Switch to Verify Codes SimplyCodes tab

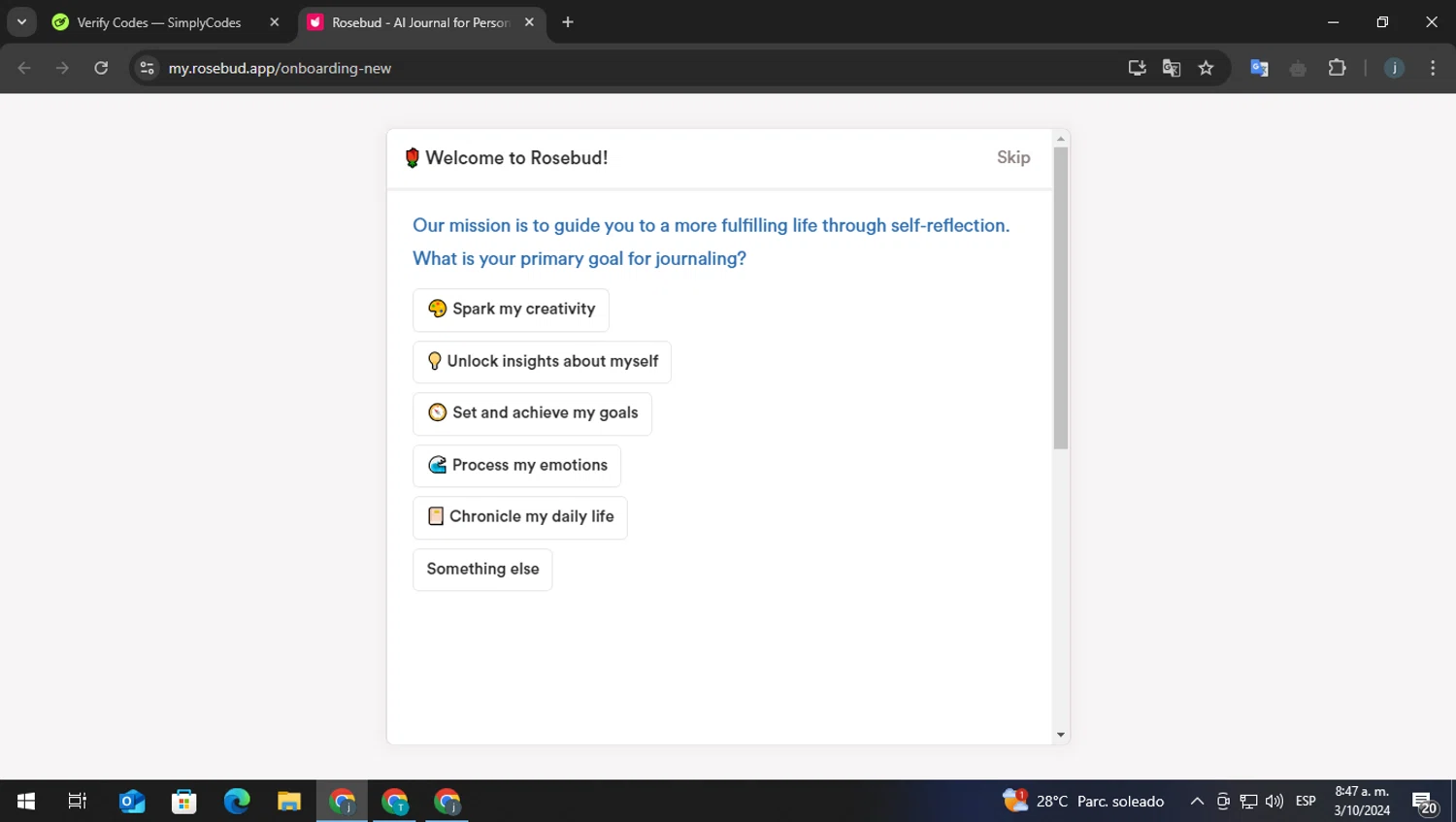tap(158, 22)
